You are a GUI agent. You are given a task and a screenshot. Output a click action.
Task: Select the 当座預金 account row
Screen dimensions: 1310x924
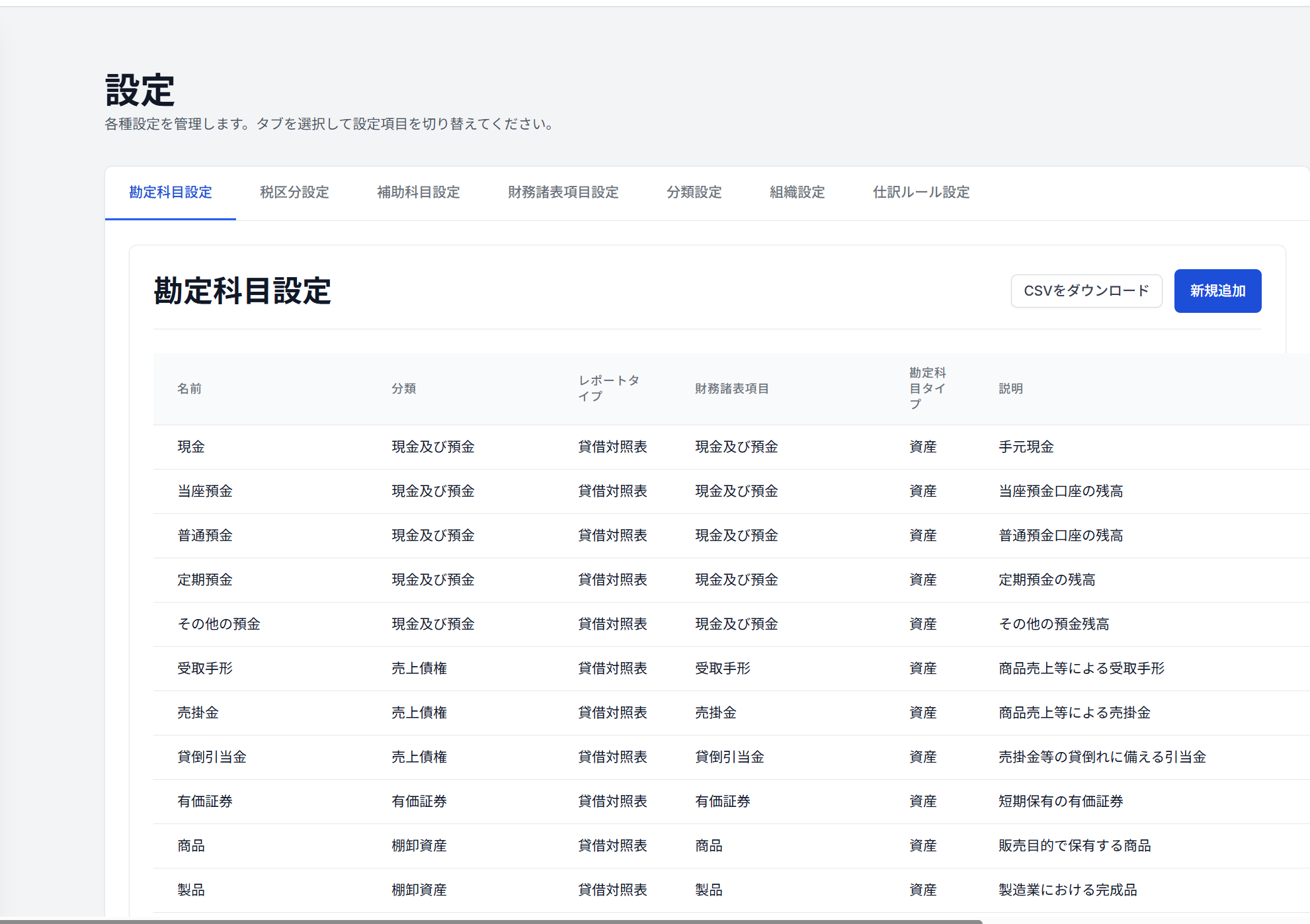(205, 491)
